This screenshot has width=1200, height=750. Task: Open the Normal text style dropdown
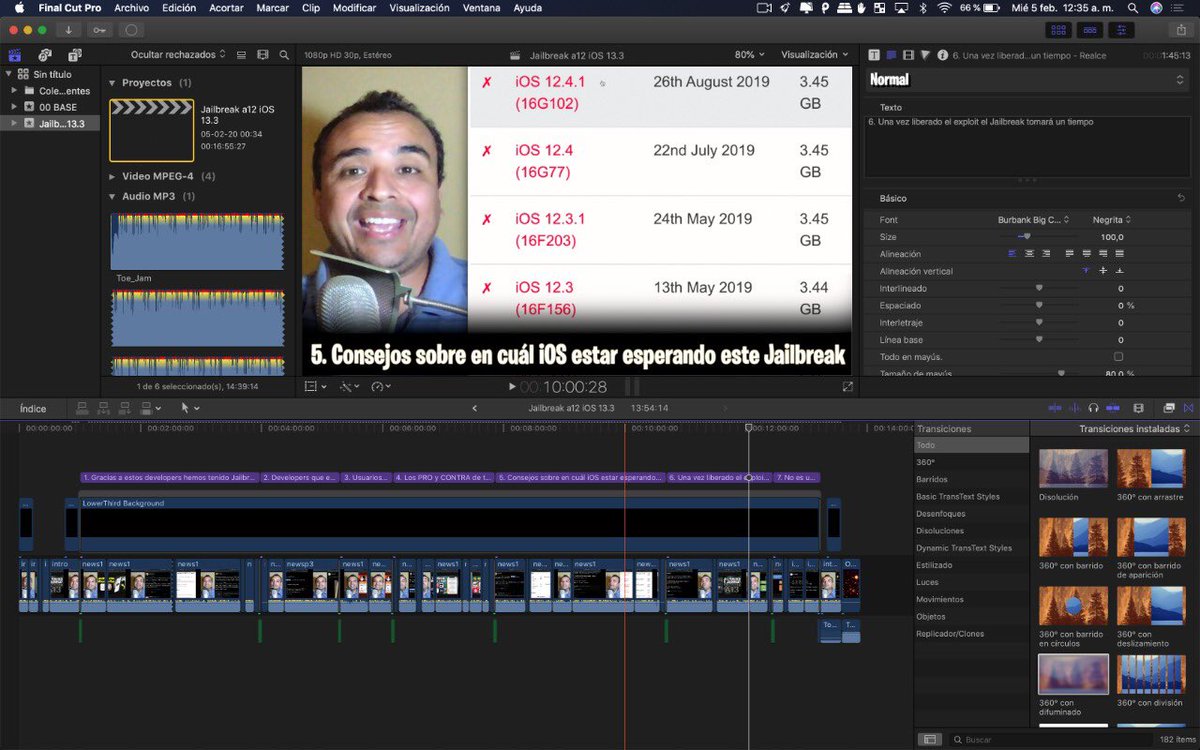[x=1028, y=79]
